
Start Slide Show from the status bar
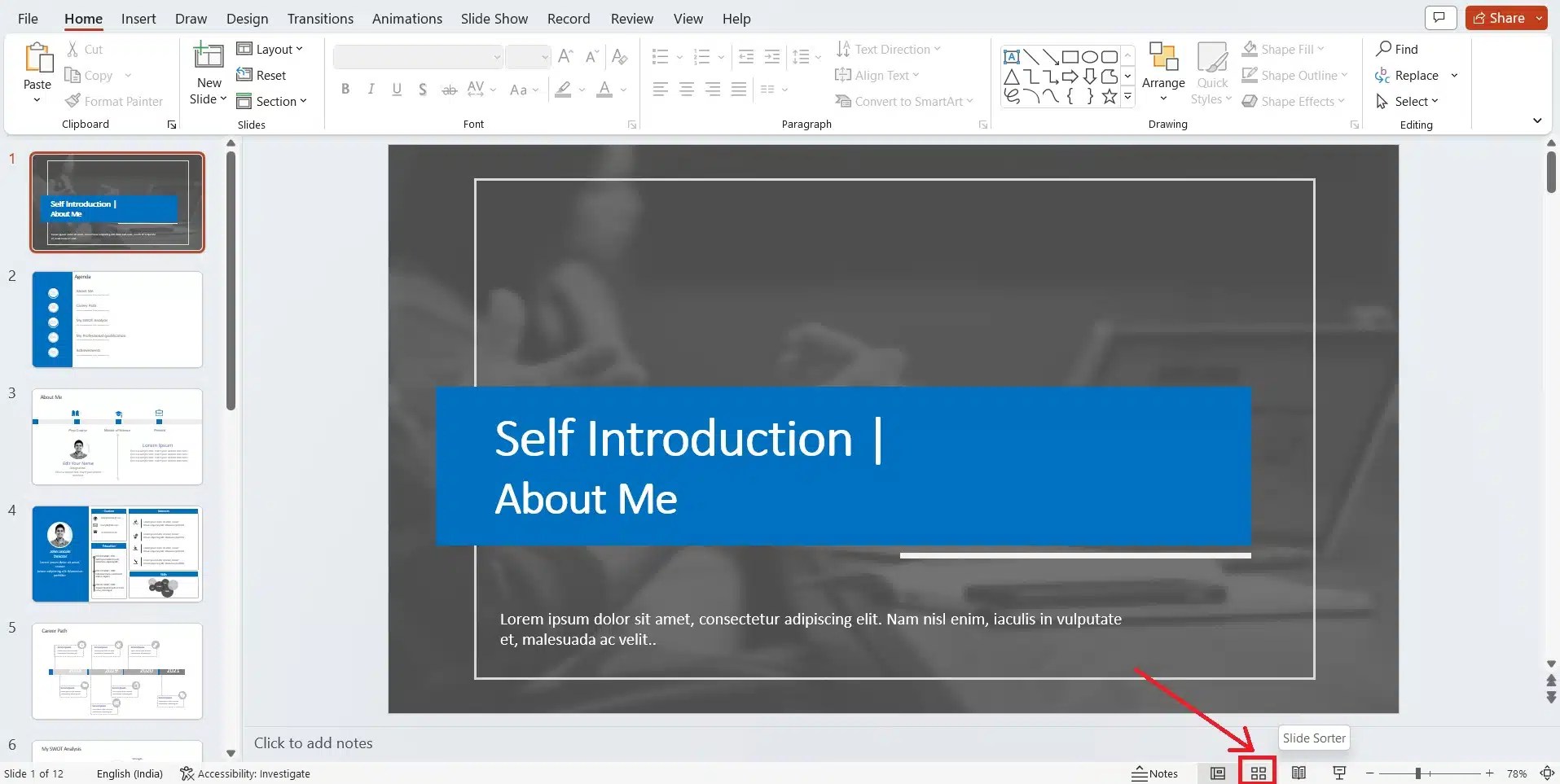pyautogui.click(x=1338, y=773)
